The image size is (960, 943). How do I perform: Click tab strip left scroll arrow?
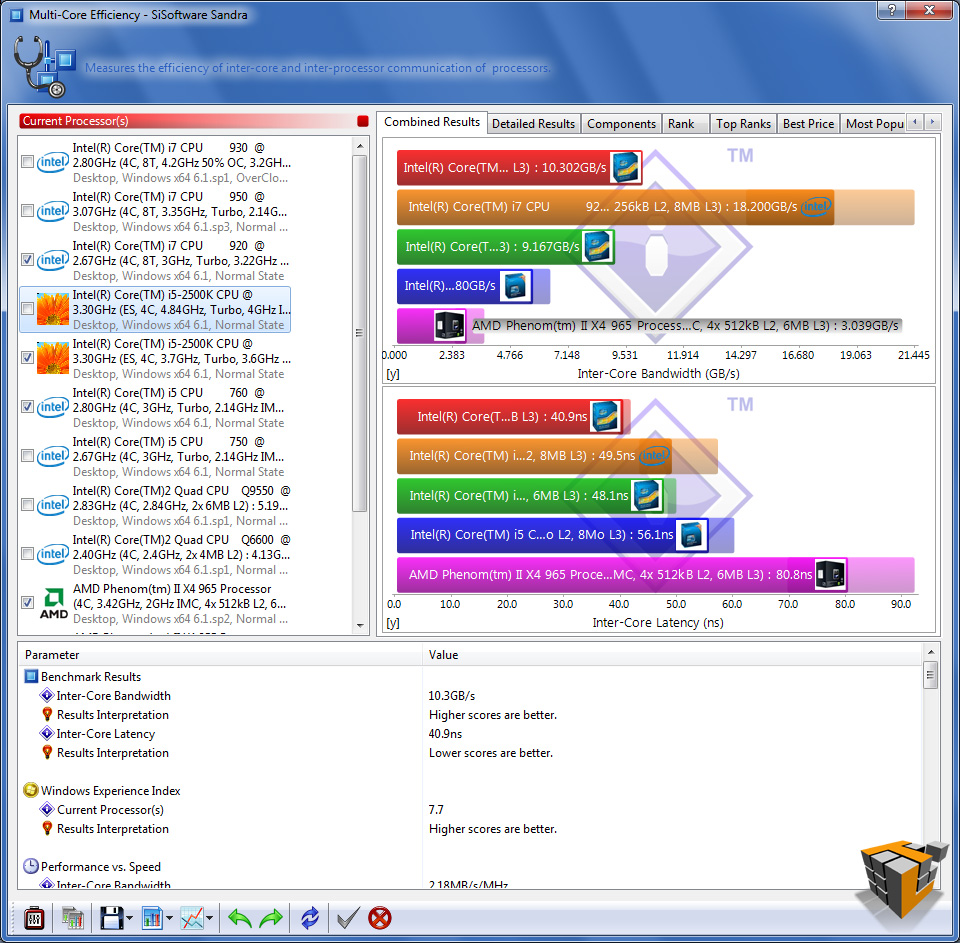coord(915,122)
